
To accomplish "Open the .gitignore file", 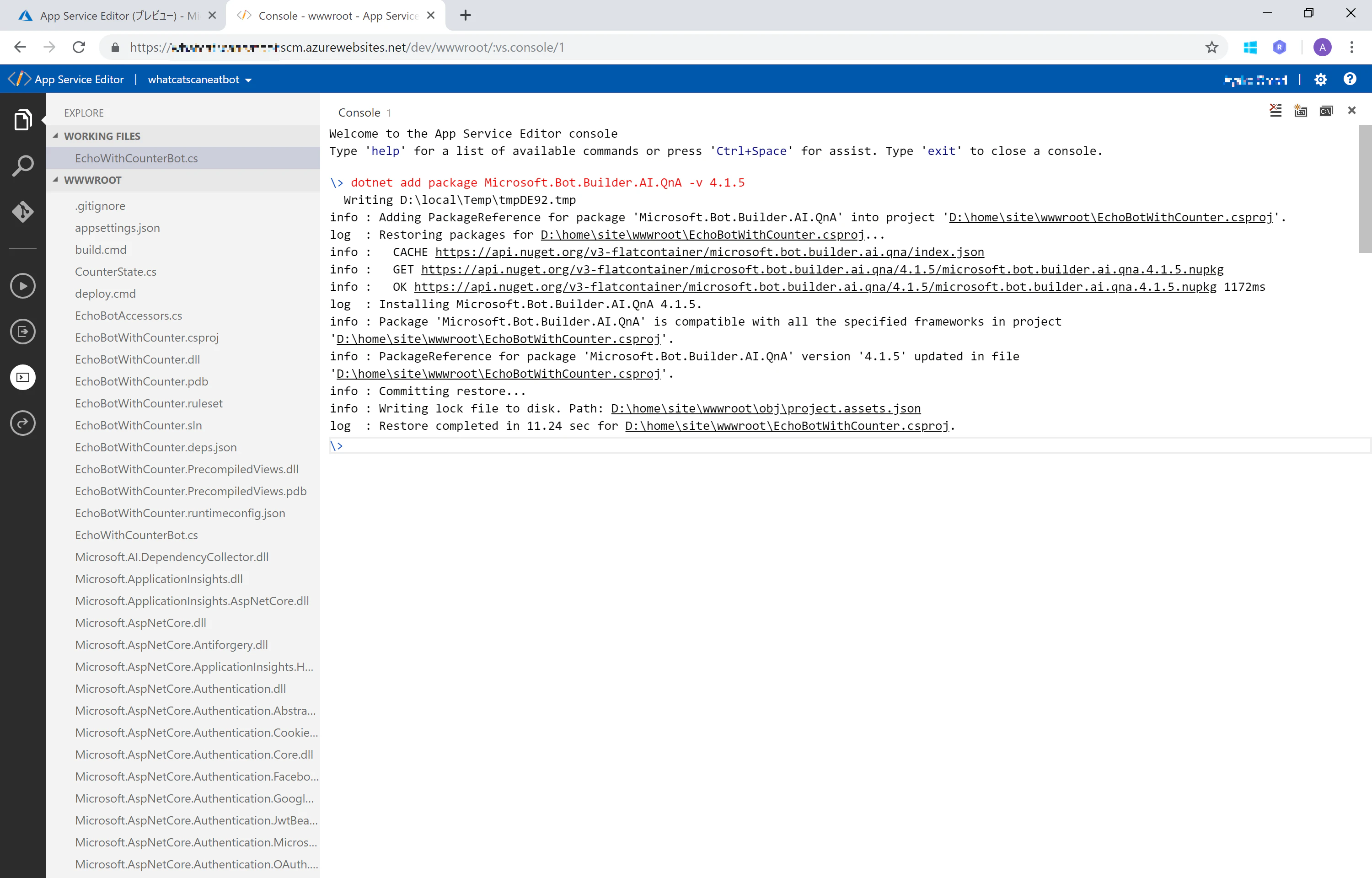I will [x=100, y=206].
